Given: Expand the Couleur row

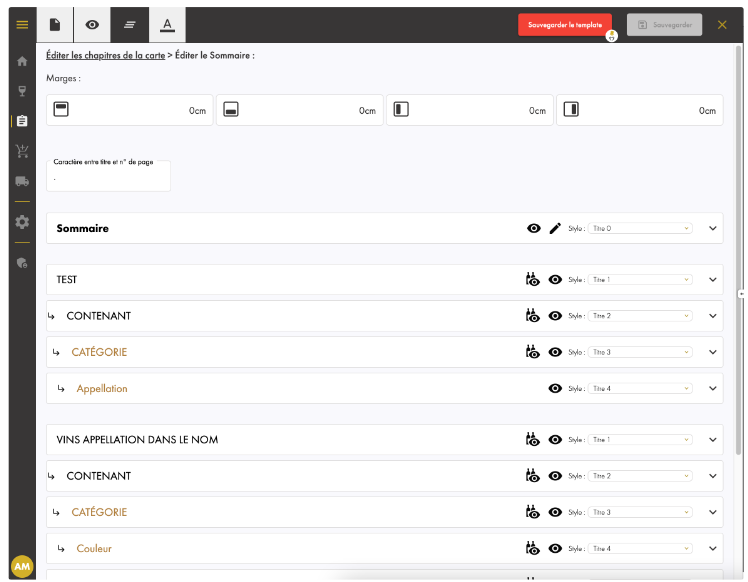Looking at the screenshot, I should click(x=713, y=549).
